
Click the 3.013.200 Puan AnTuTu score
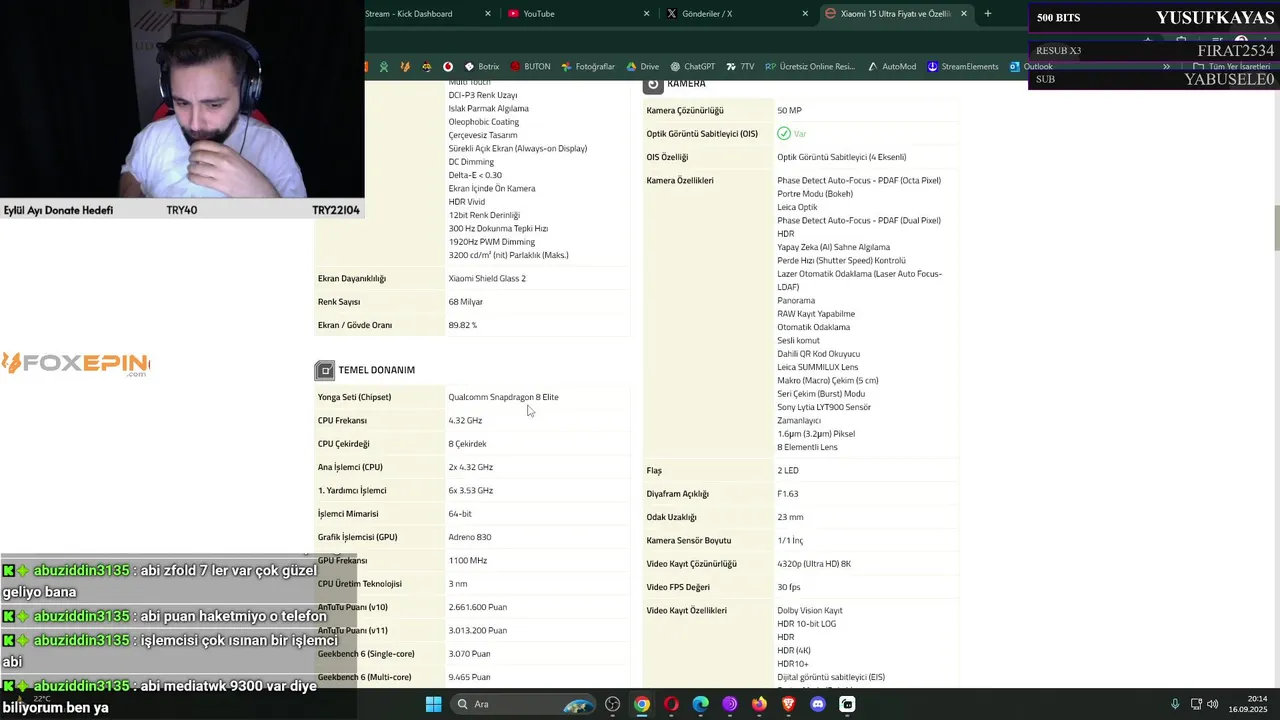(x=477, y=631)
